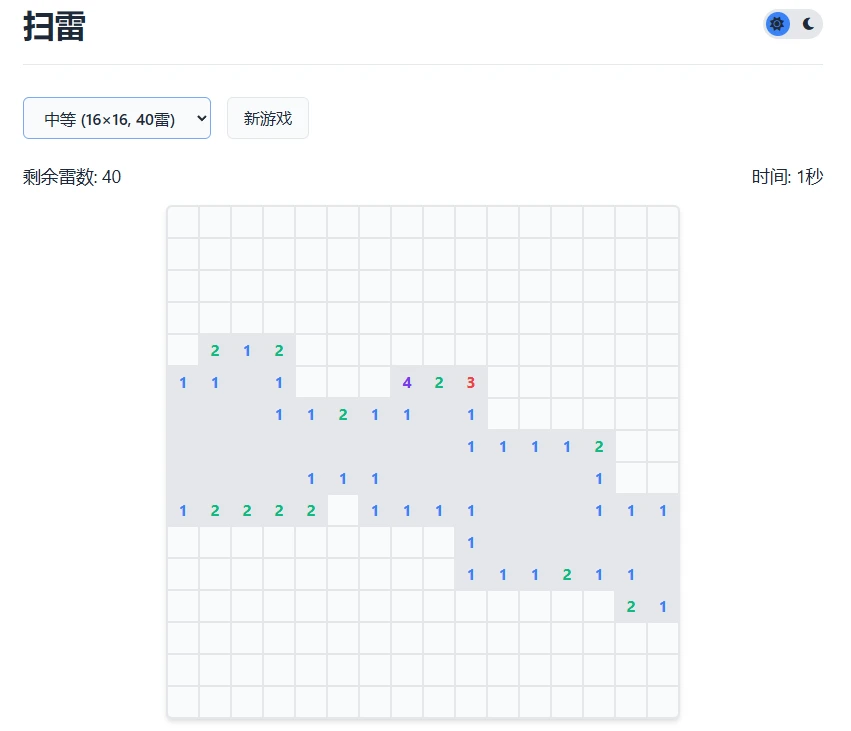851x731 pixels.
Task: Click the purple 4 cell
Action: [x=407, y=382]
